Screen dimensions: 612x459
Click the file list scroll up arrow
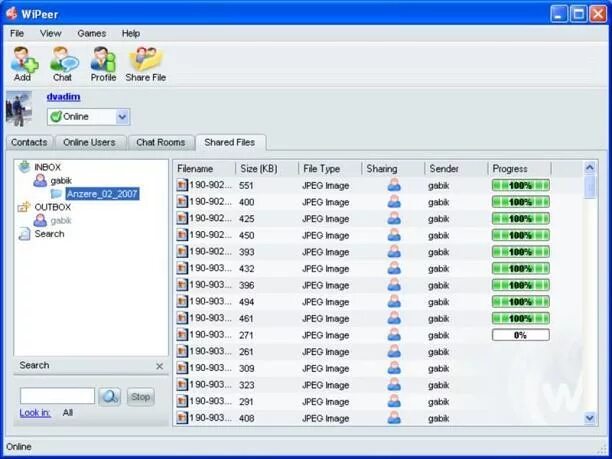coord(590,168)
